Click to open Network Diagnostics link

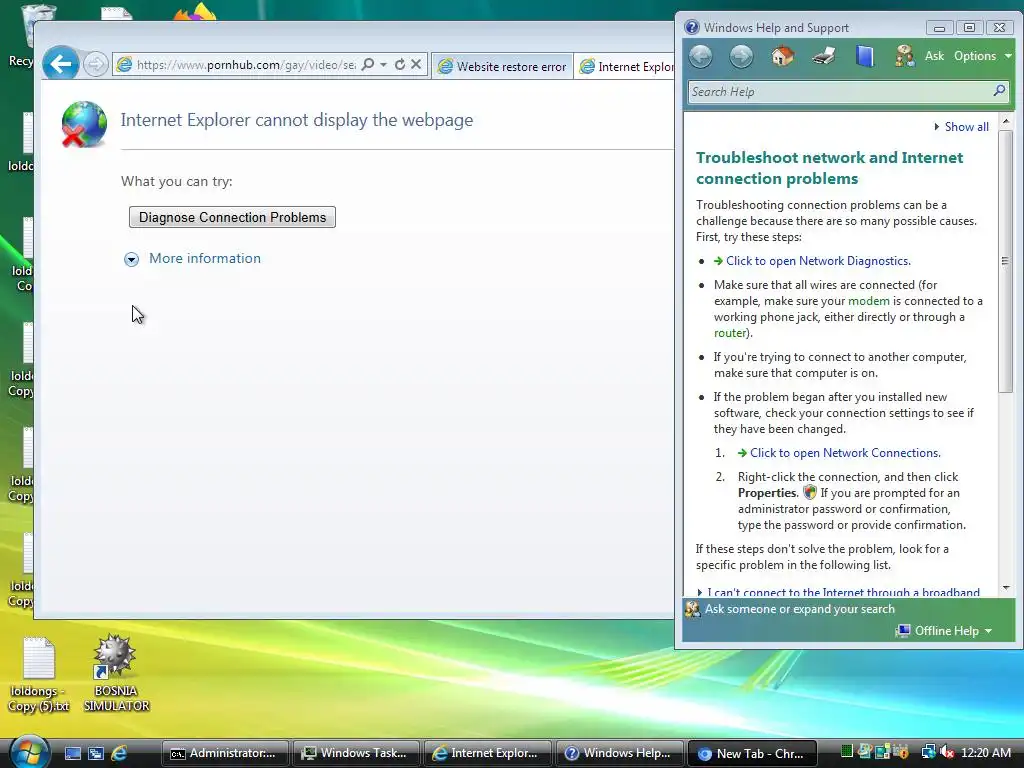click(818, 261)
